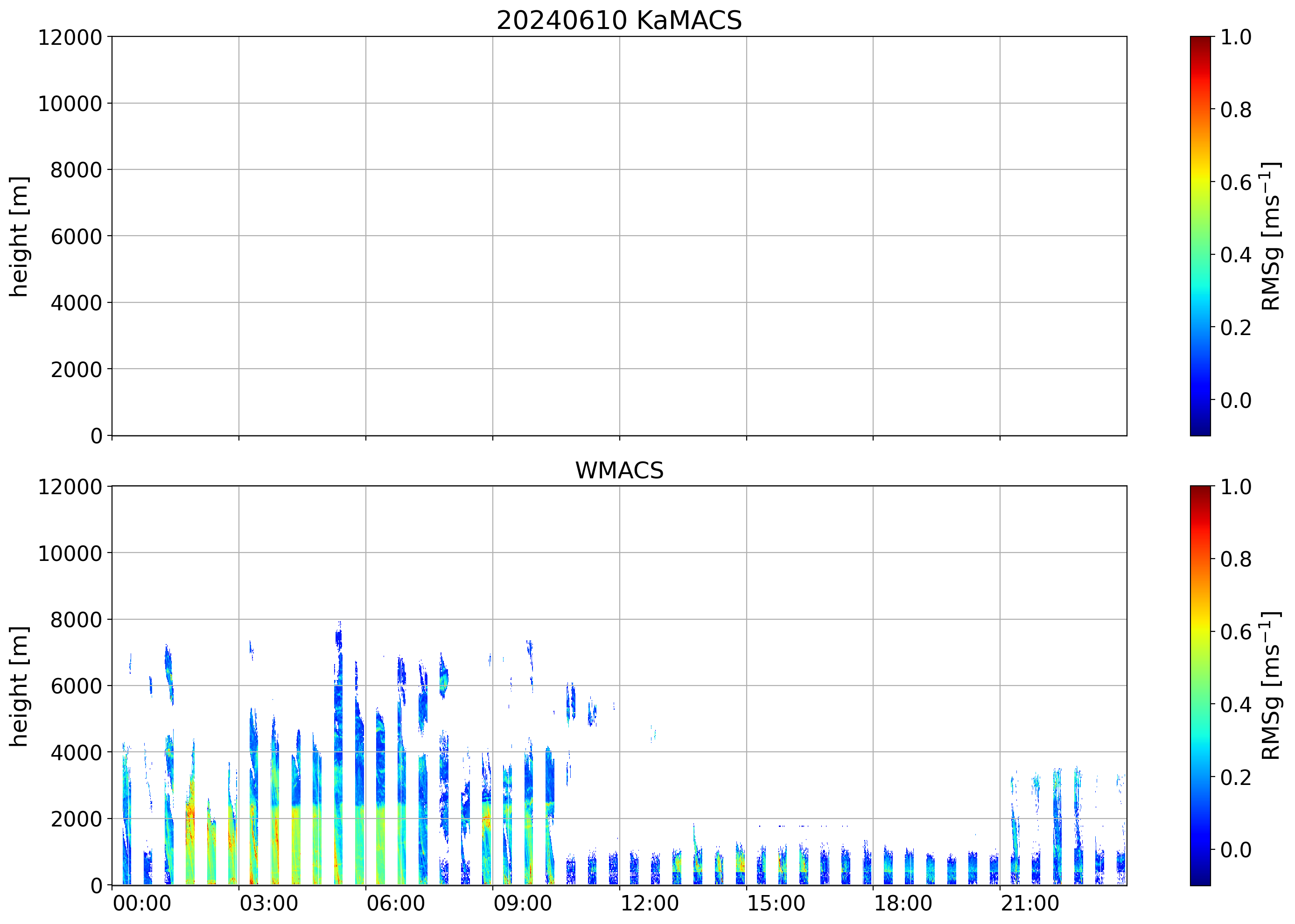Click the 8000 tick on WMACS plot
Image resolution: width=1295 pixels, height=924 pixels.
(x=76, y=620)
